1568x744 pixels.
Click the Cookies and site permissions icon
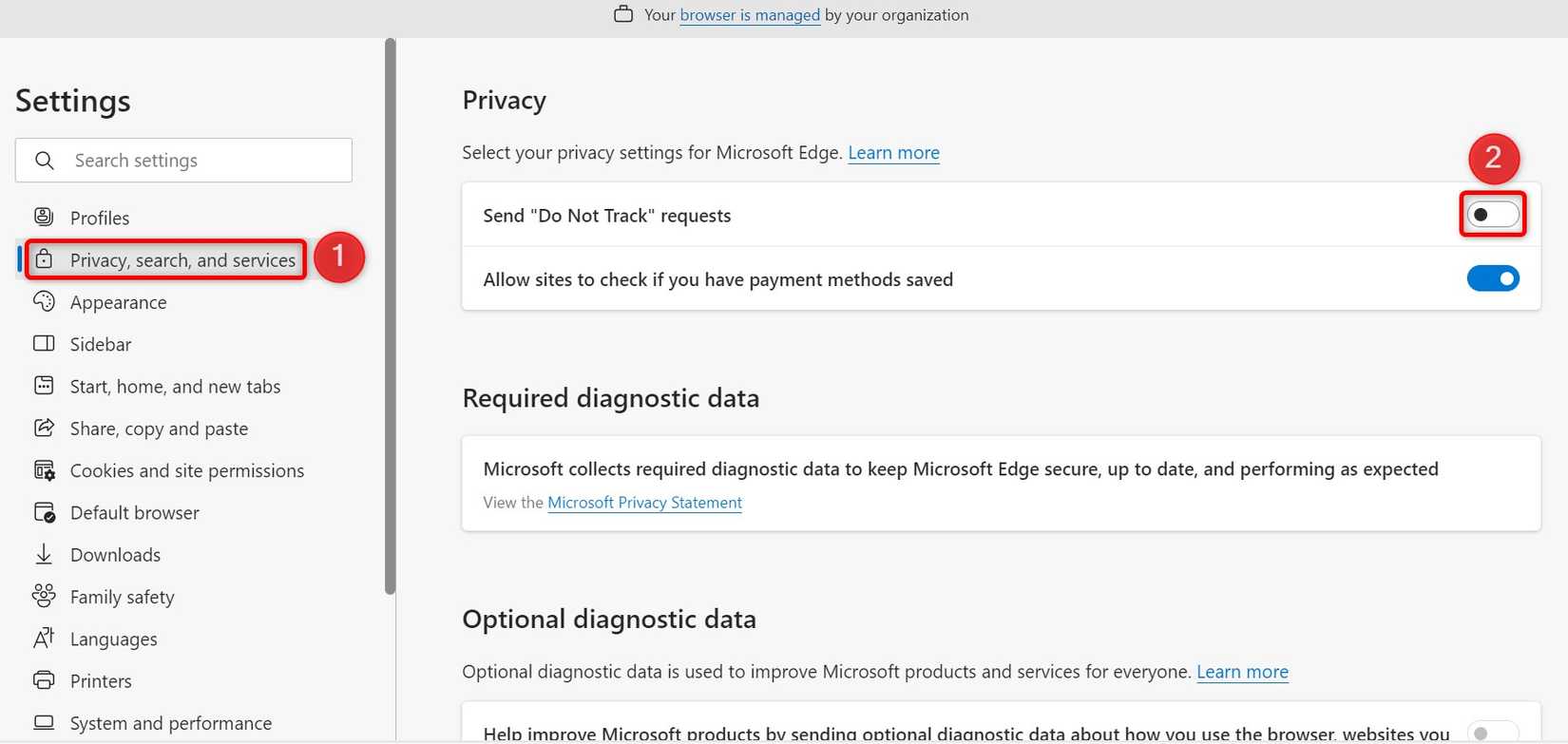44,469
